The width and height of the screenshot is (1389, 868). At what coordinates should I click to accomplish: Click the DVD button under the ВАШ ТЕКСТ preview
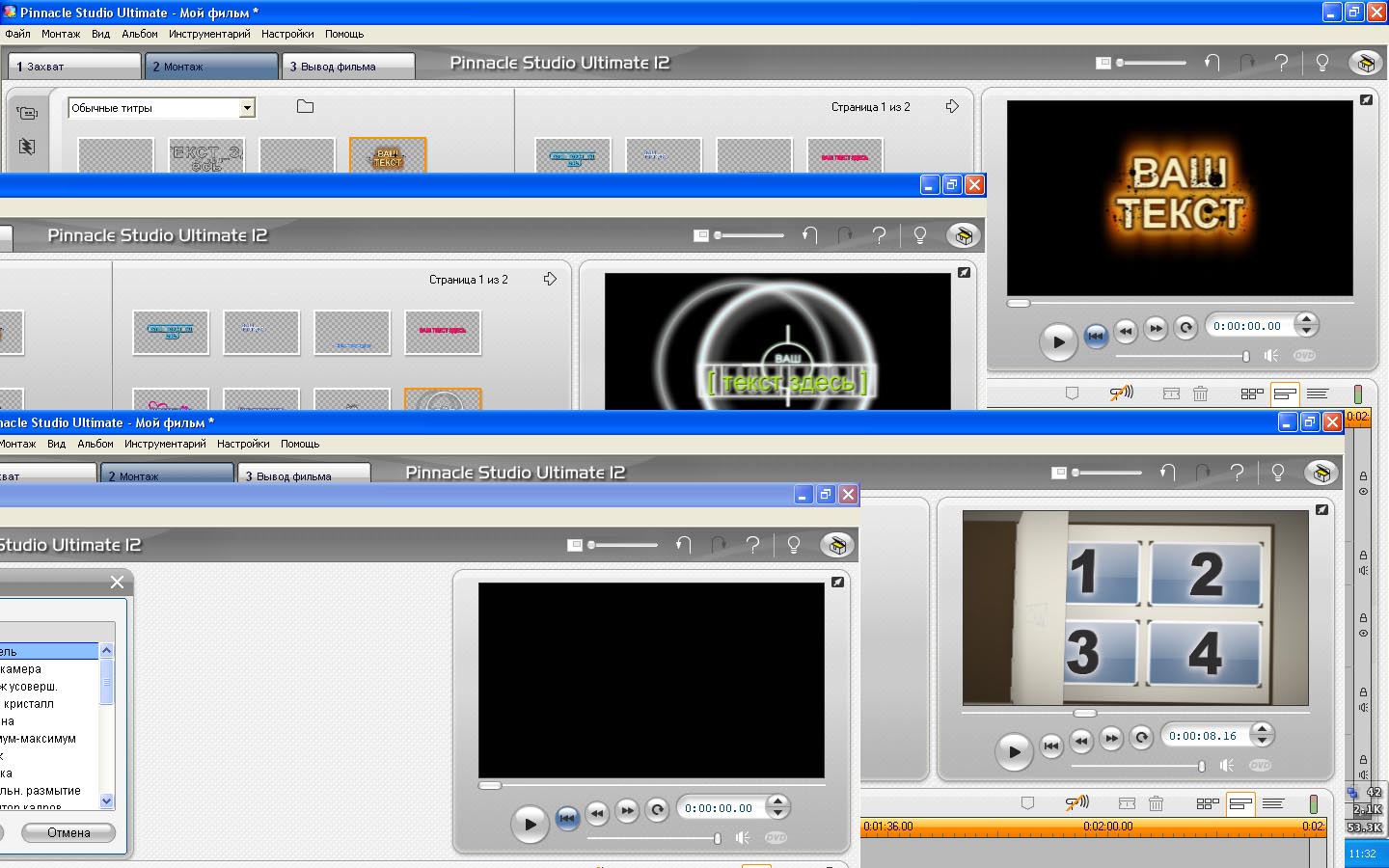point(1304,356)
